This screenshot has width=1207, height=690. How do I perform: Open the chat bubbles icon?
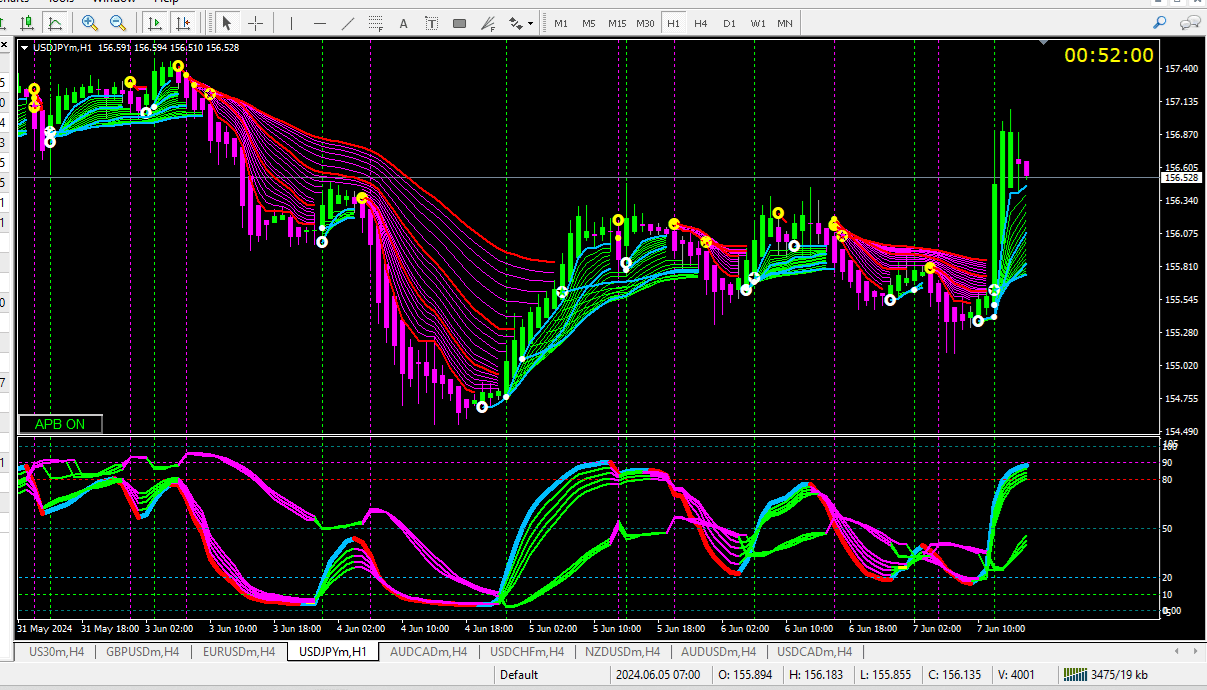pyautogui.click(x=1190, y=22)
